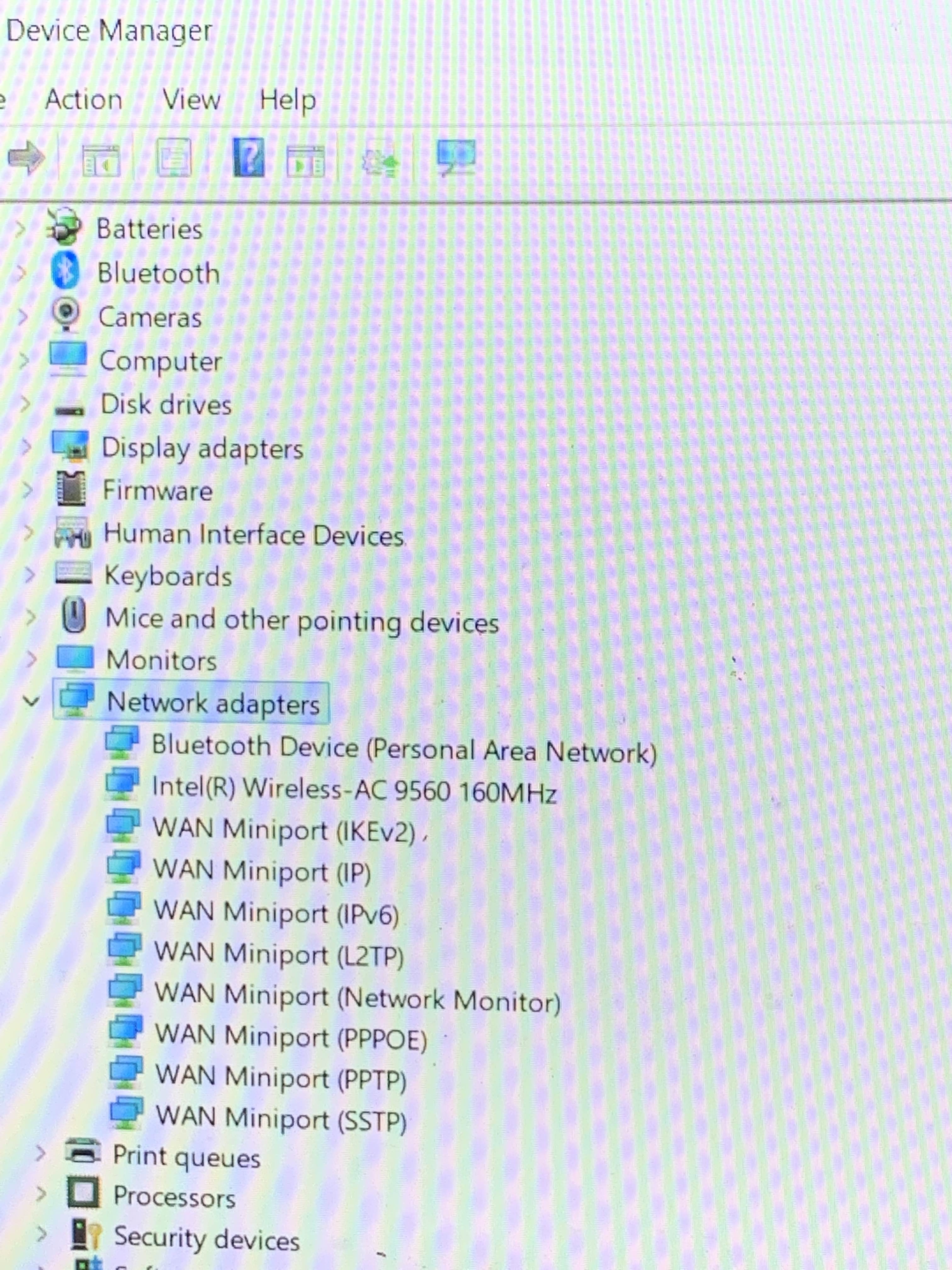Select the Mice and other pointing devices item
The image size is (952, 1270).
302,621
